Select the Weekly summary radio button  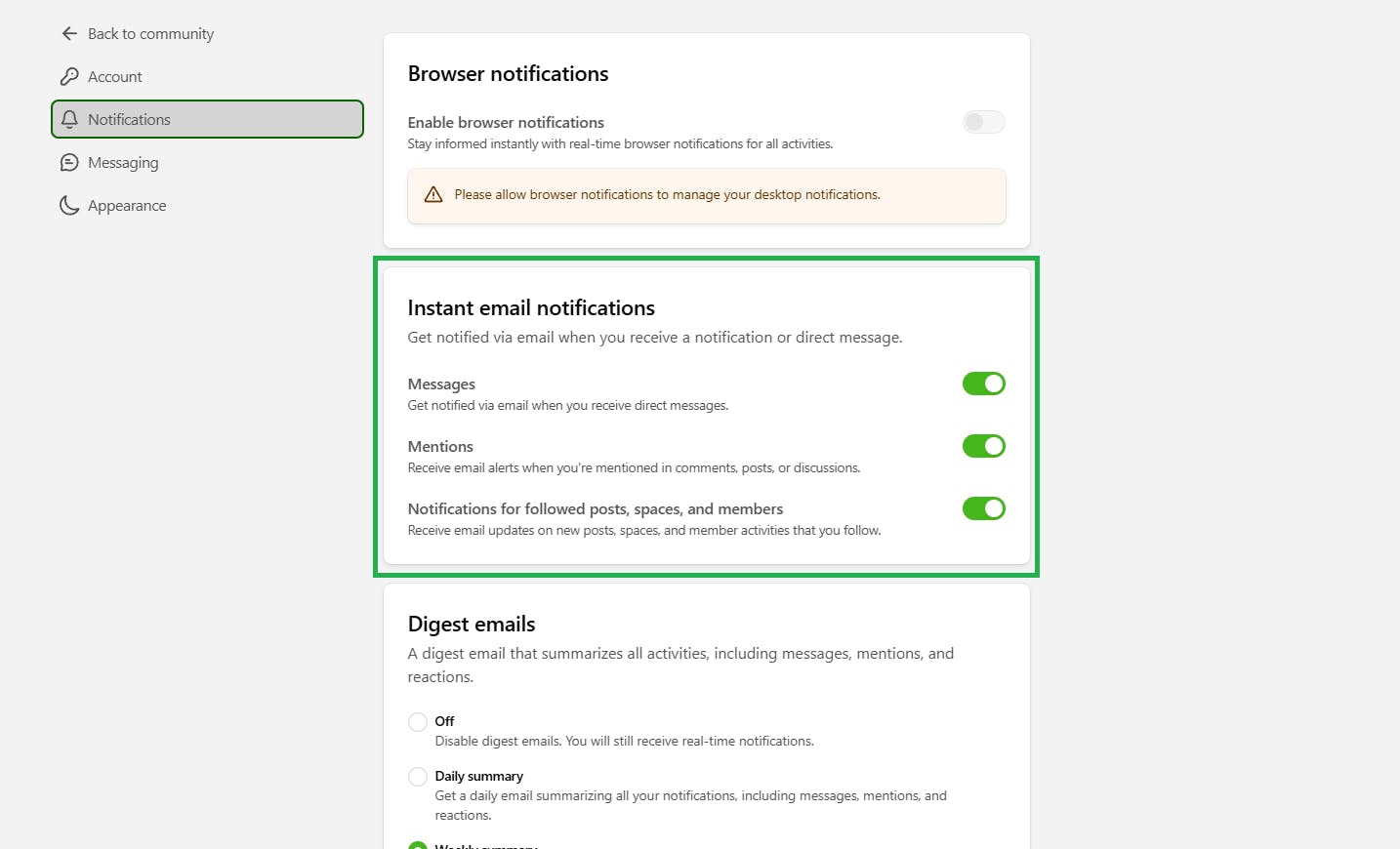tap(418, 845)
